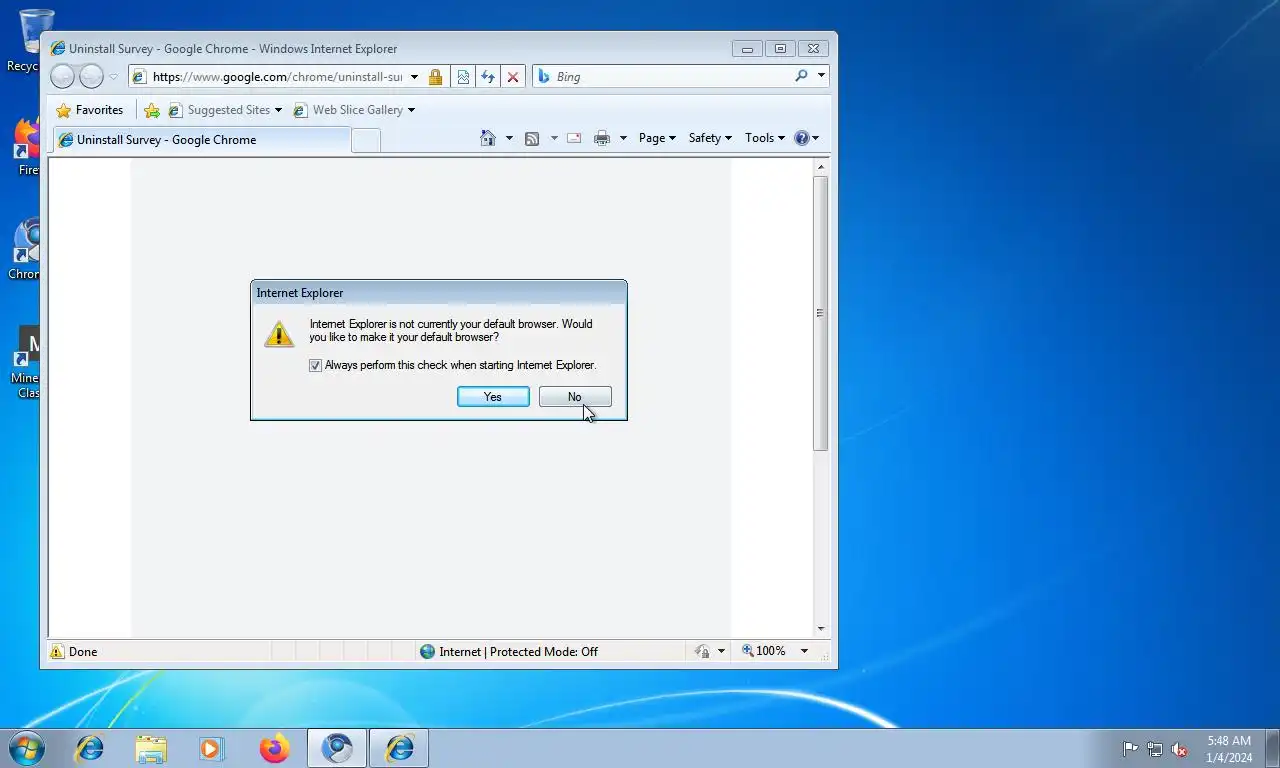The height and width of the screenshot is (768, 1280).
Task: Click the No button in the dialog
Action: tap(575, 397)
